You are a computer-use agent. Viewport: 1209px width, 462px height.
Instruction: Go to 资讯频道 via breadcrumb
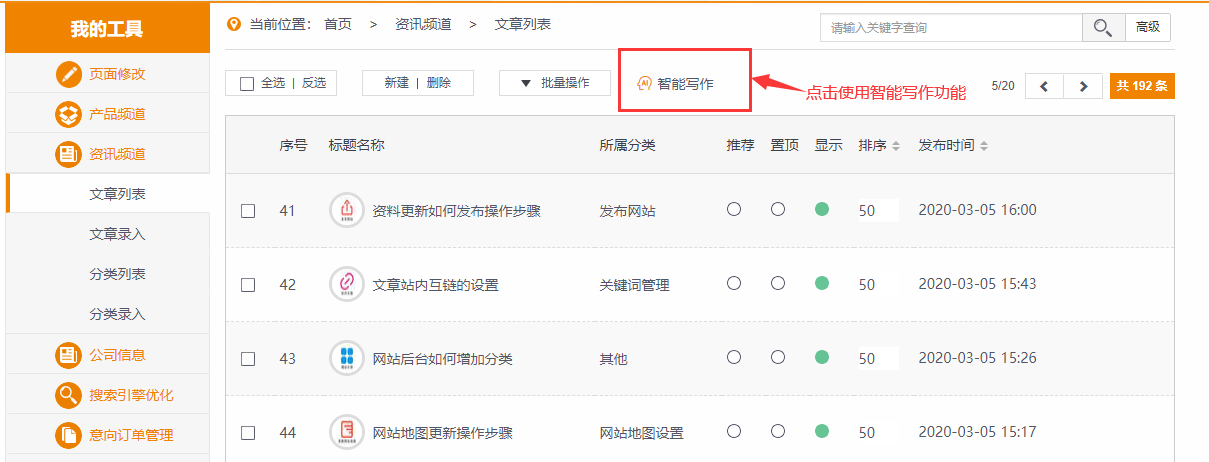pos(423,24)
